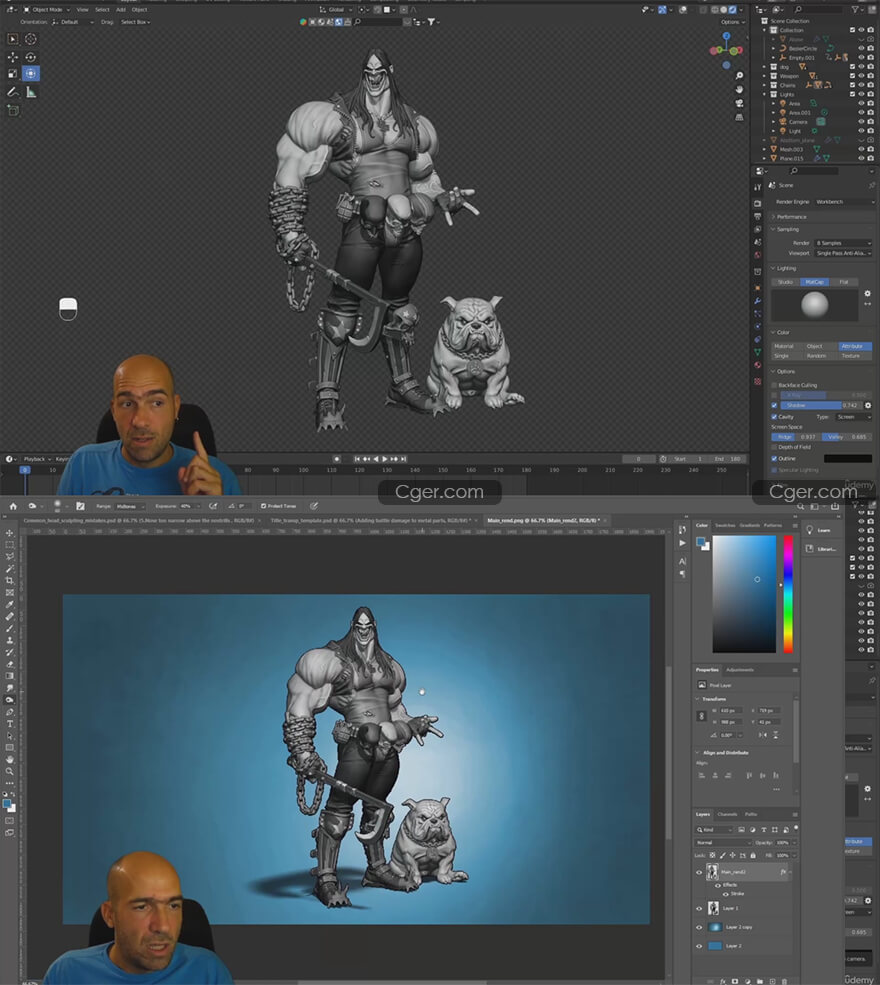Viewport: 880px width, 985px height.
Task: Open the dodge Range dropdown
Action: (130, 506)
